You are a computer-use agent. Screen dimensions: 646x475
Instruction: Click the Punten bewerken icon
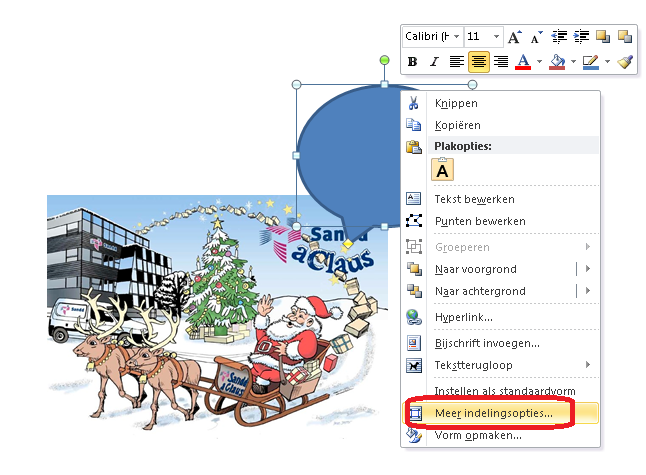coord(414,221)
